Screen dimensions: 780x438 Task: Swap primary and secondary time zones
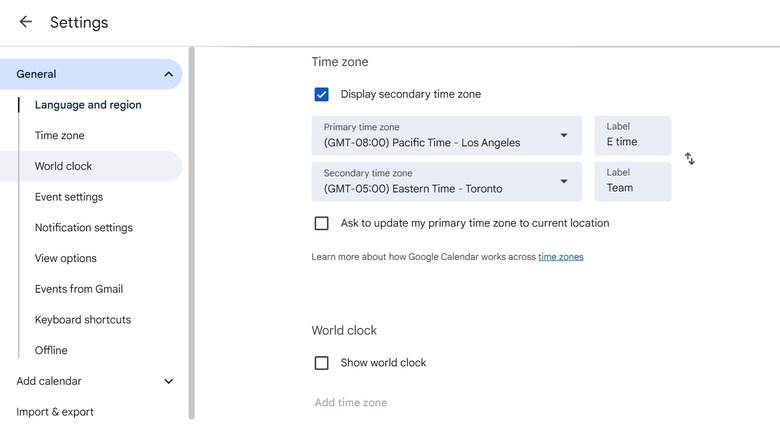(x=690, y=159)
